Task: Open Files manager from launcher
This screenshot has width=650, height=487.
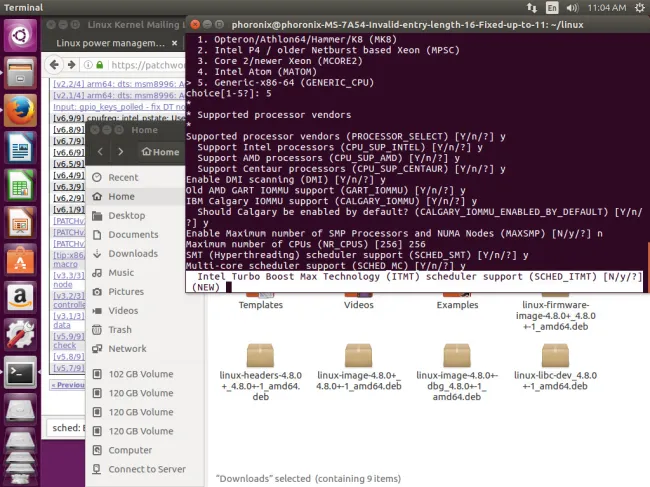Action: pyautogui.click(x=20, y=73)
